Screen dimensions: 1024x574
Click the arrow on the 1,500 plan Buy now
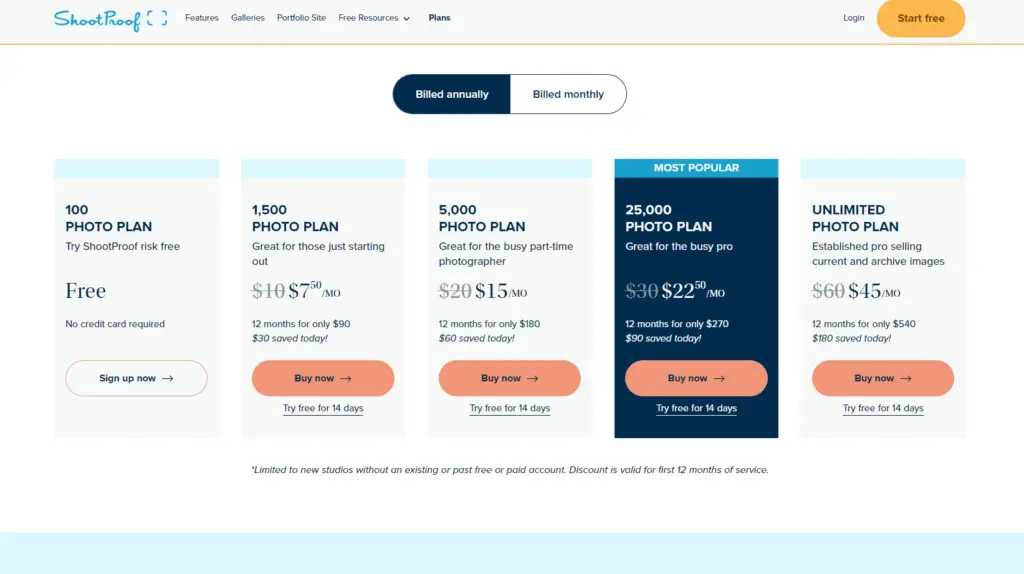tap(346, 379)
